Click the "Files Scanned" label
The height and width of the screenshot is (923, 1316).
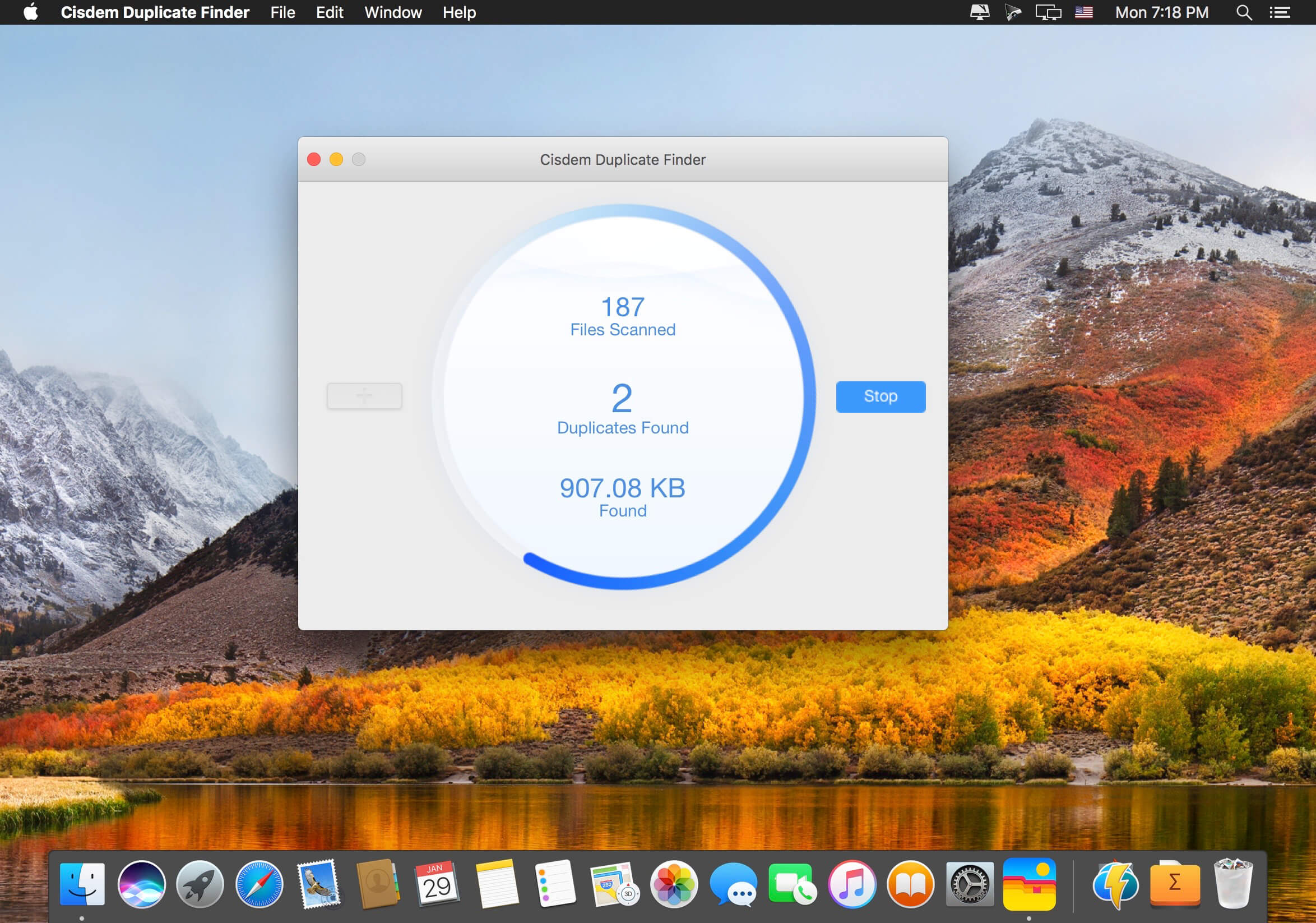click(623, 330)
